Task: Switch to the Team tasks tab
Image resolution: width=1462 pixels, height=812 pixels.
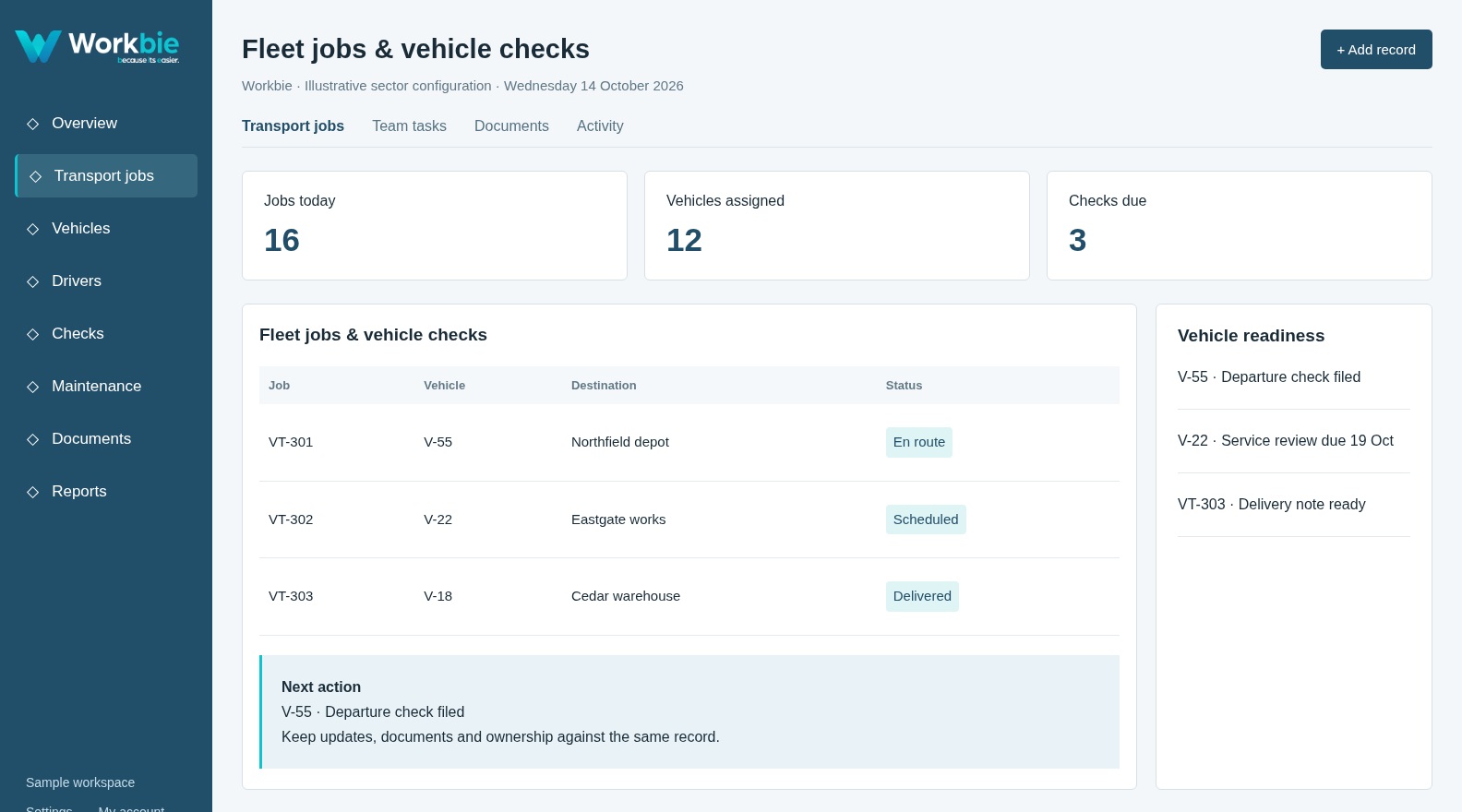Action: click(409, 126)
